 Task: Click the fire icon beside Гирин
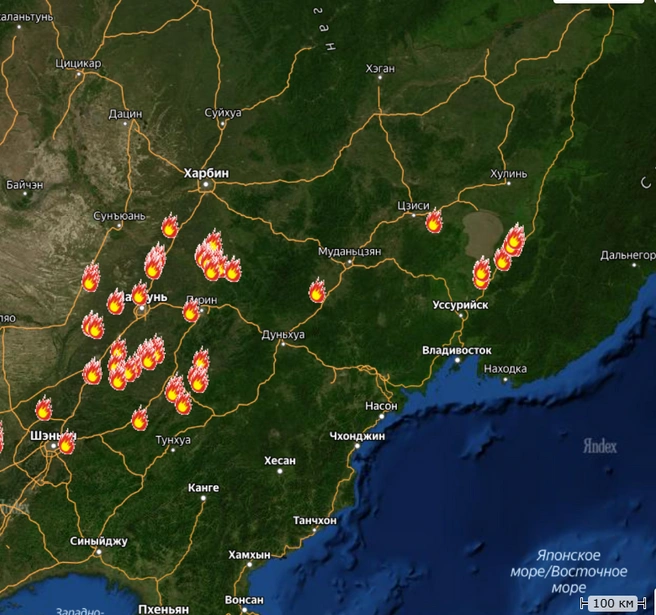pyautogui.click(x=191, y=310)
